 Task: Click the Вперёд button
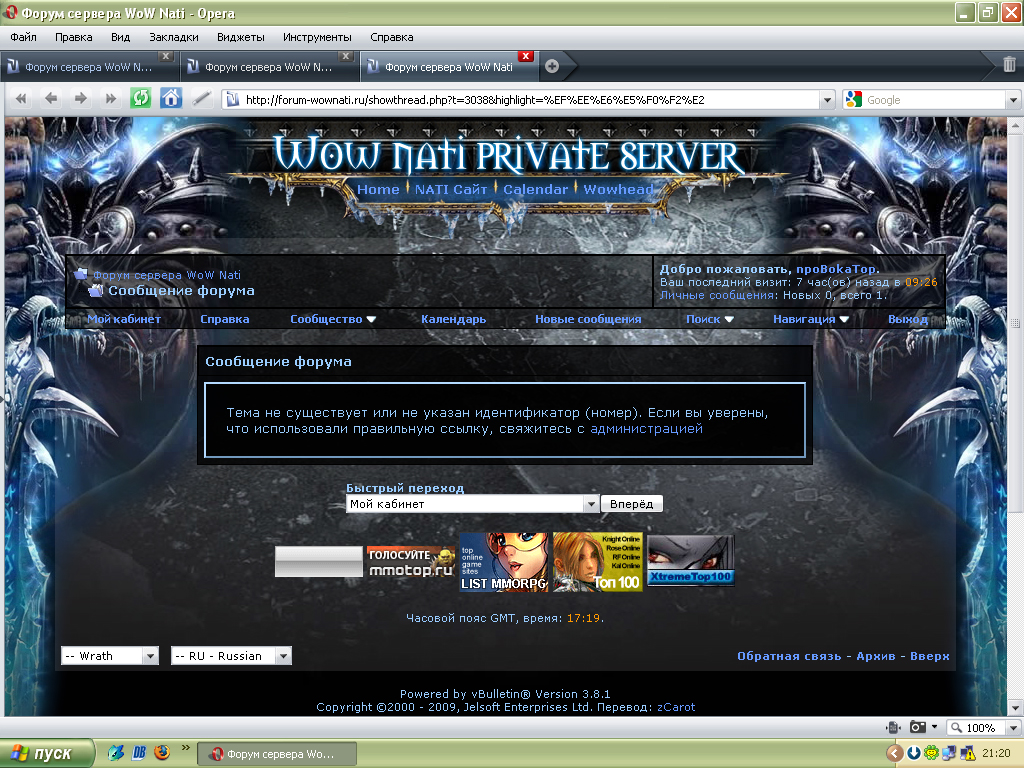[x=632, y=504]
